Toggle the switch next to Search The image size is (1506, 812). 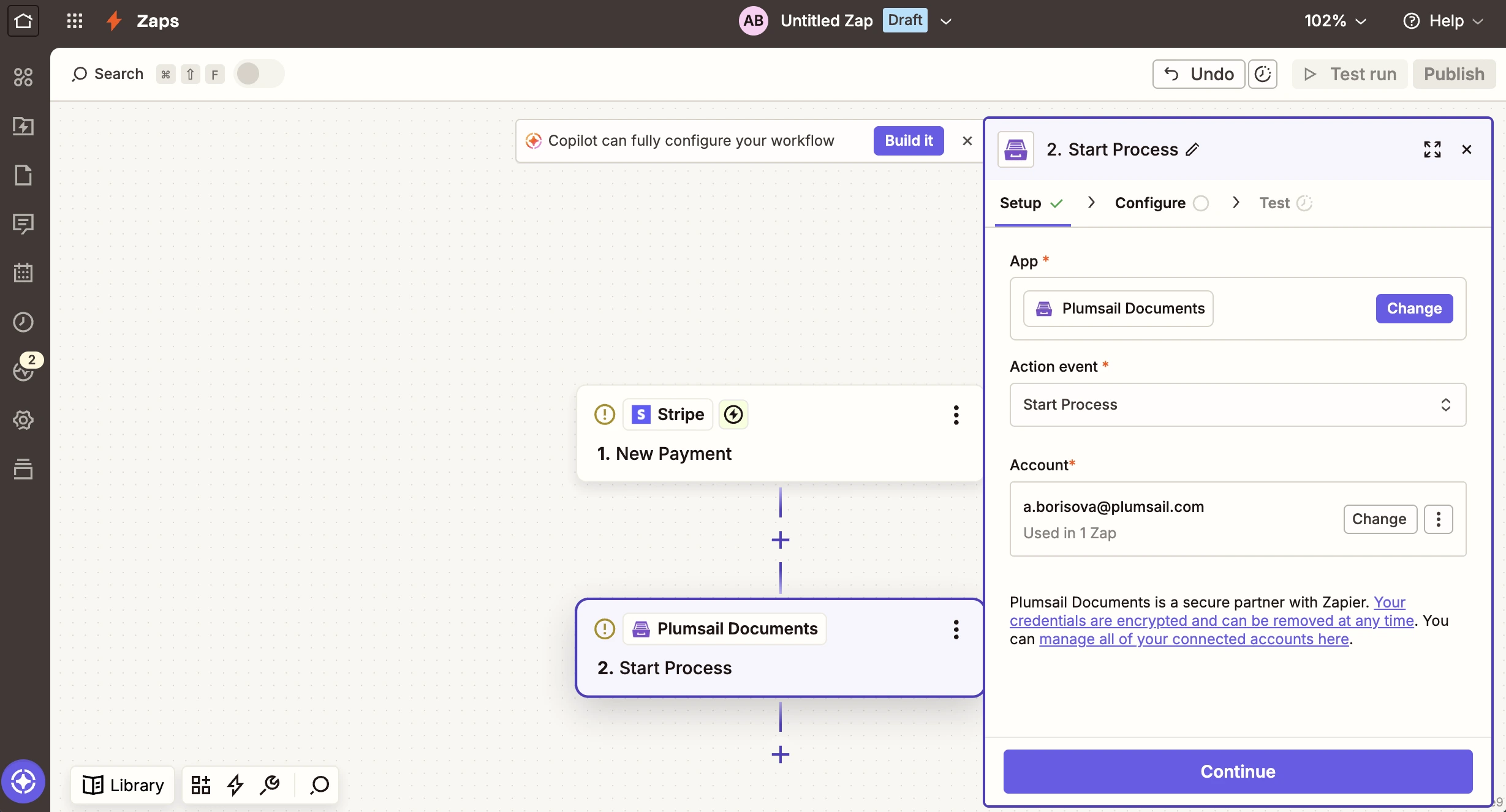[259, 74]
